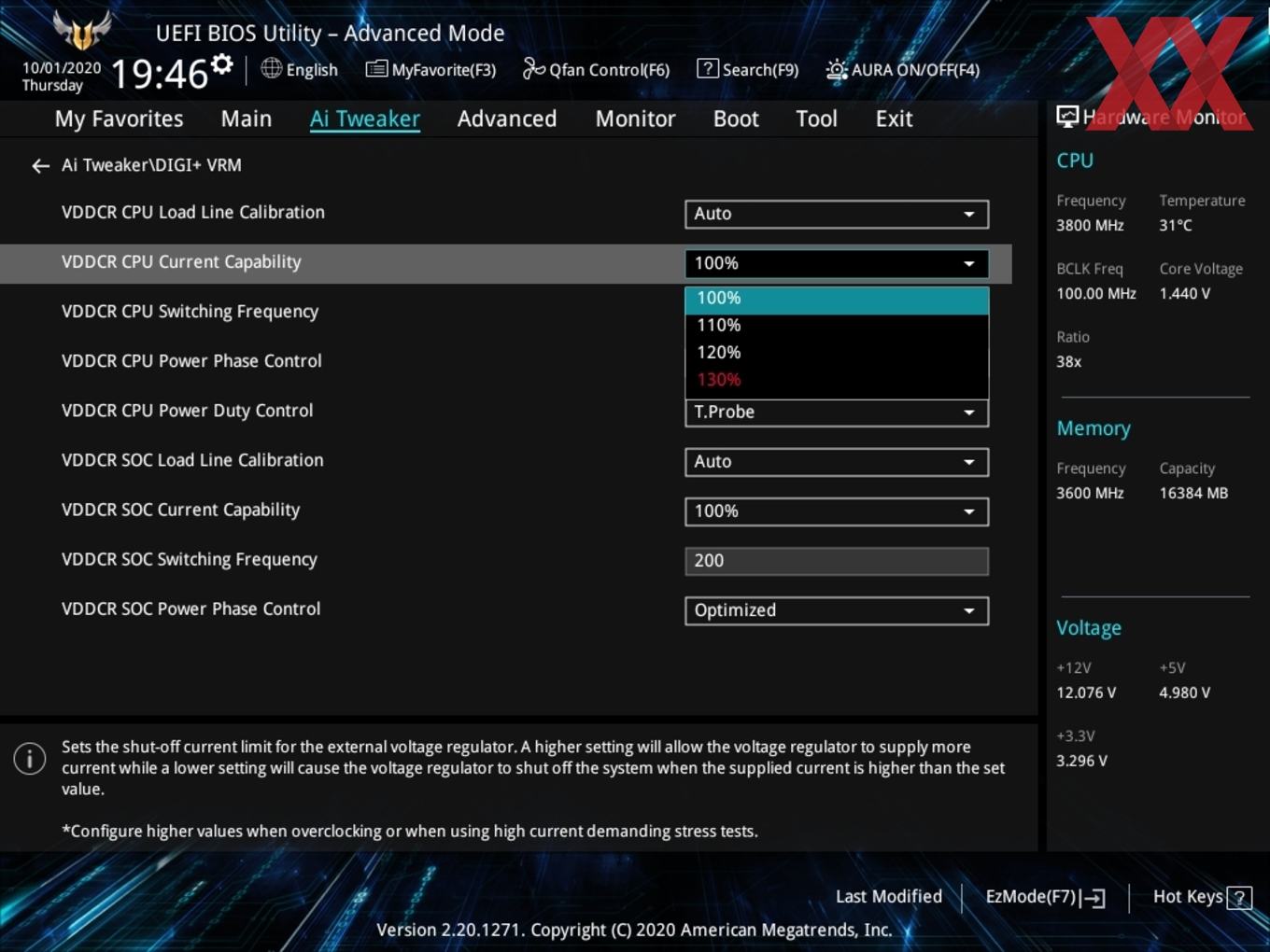The width and height of the screenshot is (1270, 952).
Task: Click Memory frequency 3600 MHz
Action: click(x=1090, y=493)
